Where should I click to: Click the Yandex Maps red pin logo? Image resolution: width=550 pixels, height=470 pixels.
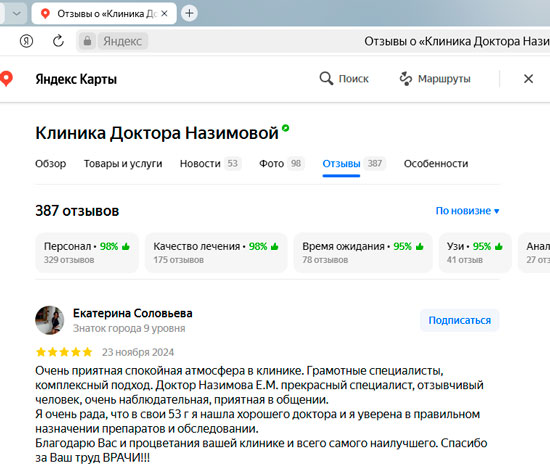[6, 79]
